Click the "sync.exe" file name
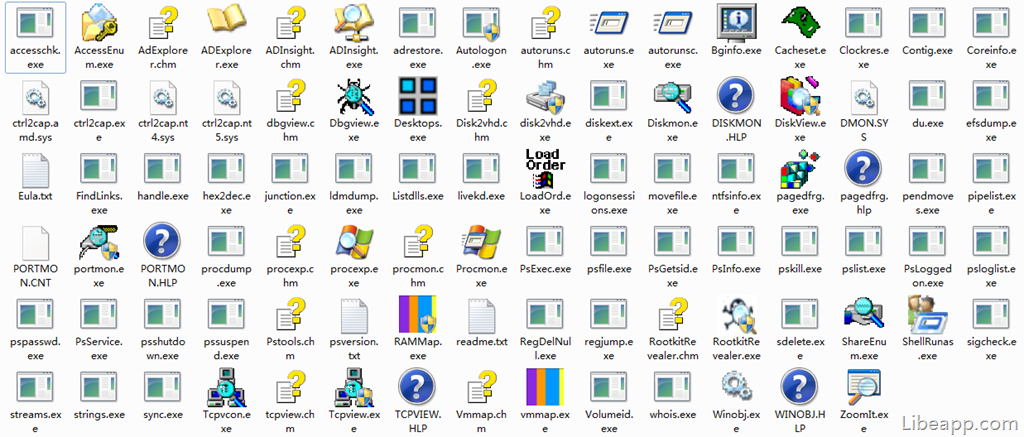The width and height of the screenshot is (1024, 437). (163, 415)
